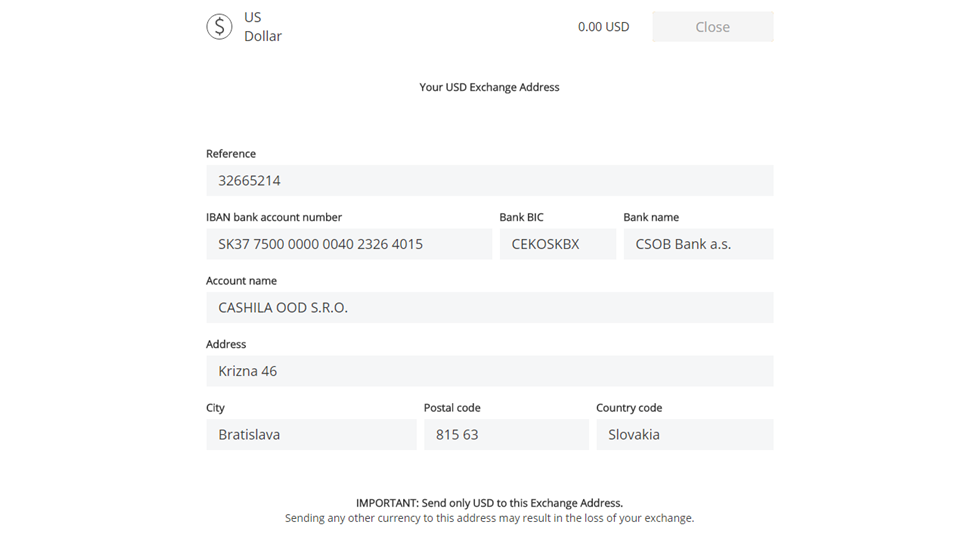This screenshot has height=540, width=962.
Task: Click the Postal code label
Action: point(452,408)
